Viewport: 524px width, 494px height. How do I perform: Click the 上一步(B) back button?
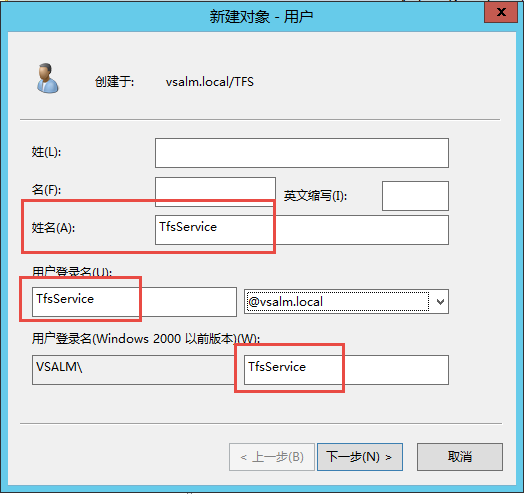click(272, 457)
